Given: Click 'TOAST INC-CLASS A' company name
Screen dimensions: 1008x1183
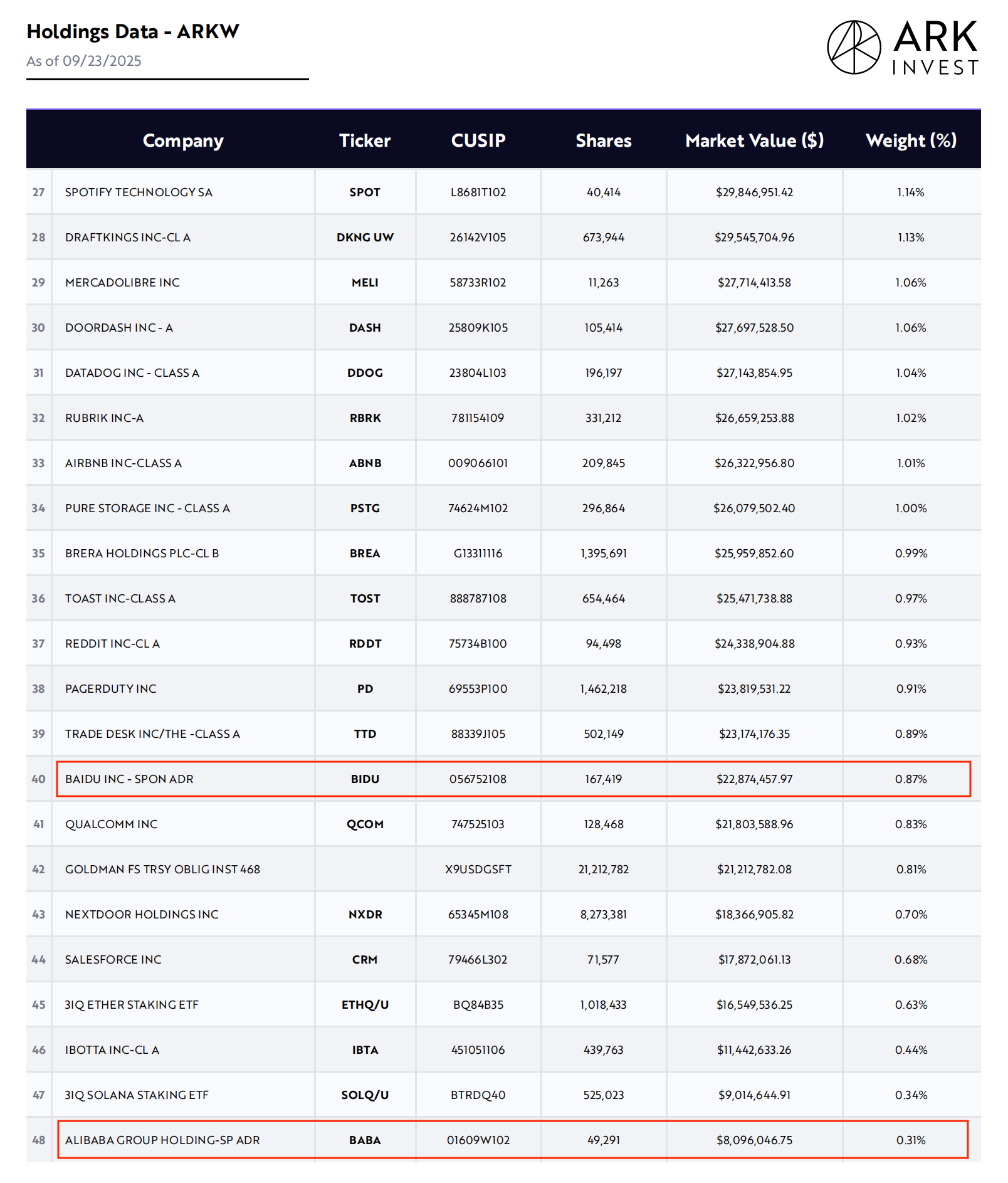Looking at the screenshot, I should (120, 599).
